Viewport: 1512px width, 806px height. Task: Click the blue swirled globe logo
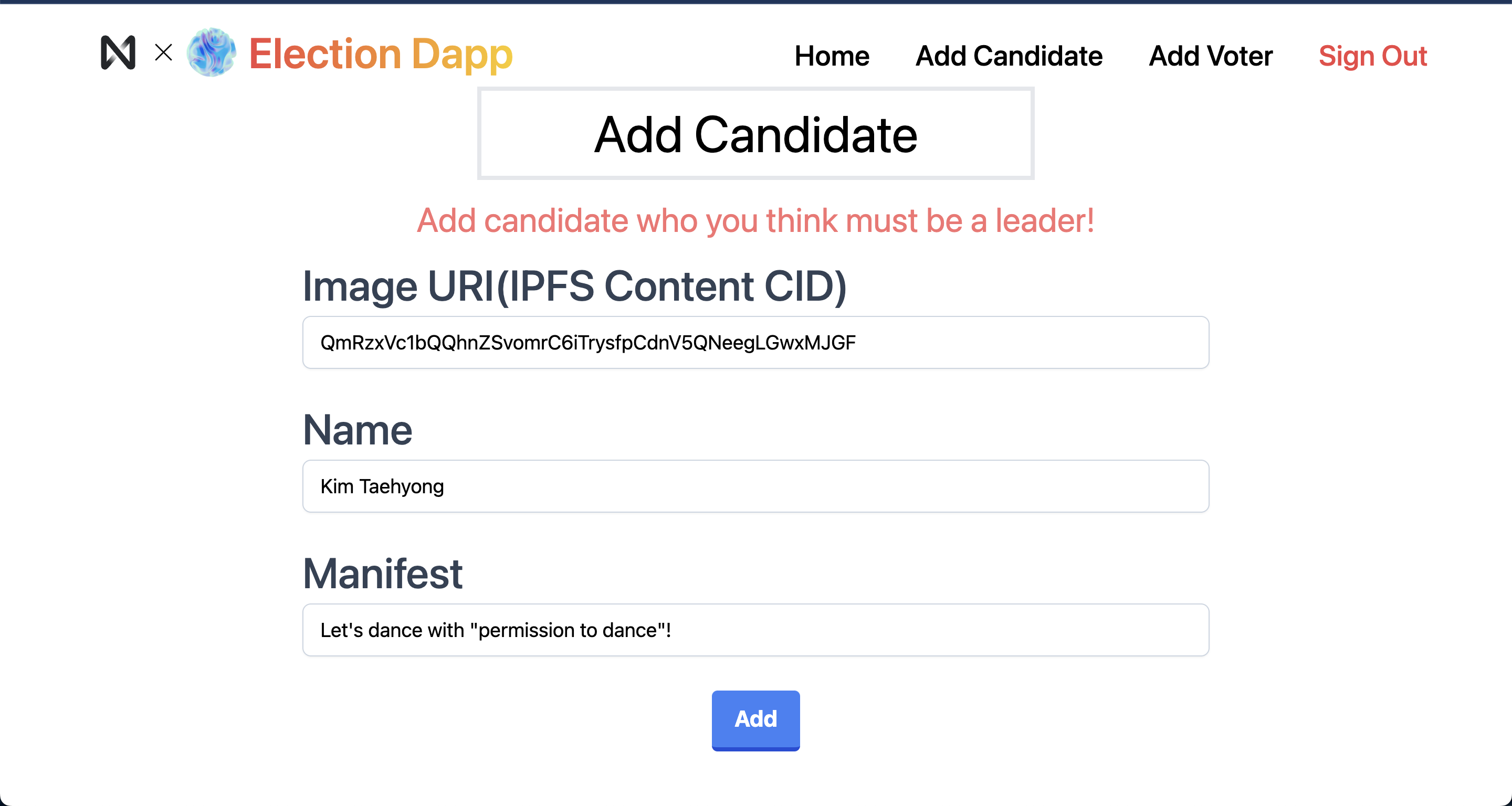211,52
